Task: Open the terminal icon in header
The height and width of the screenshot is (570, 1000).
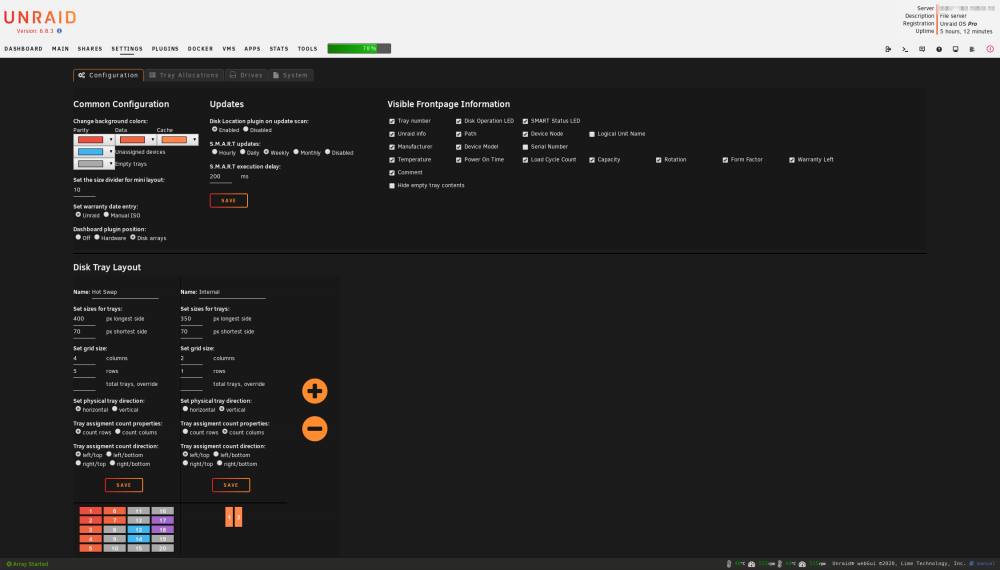Action: (905, 49)
